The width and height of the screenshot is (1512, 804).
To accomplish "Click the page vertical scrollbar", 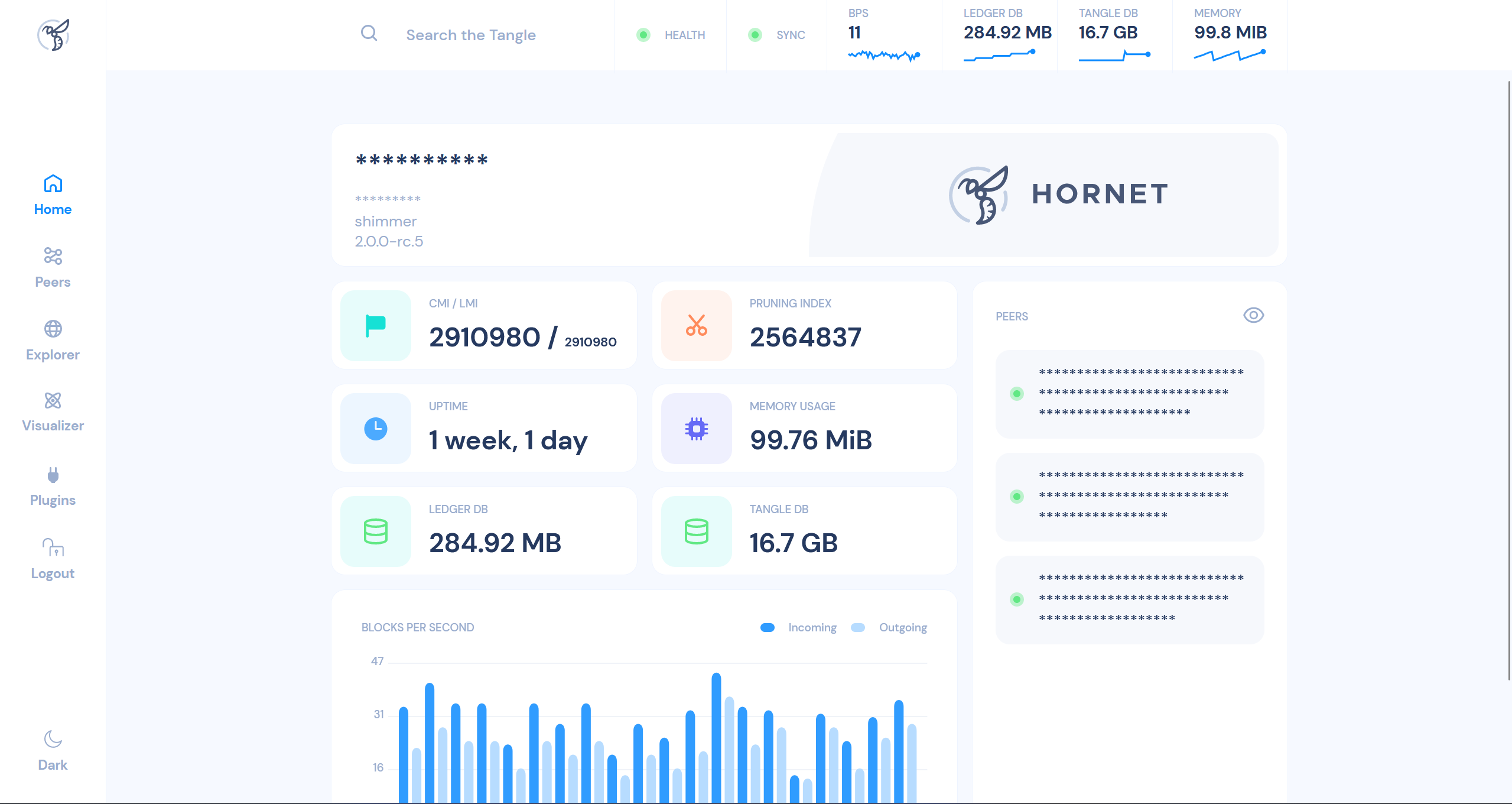I will tap(1508, 378).
